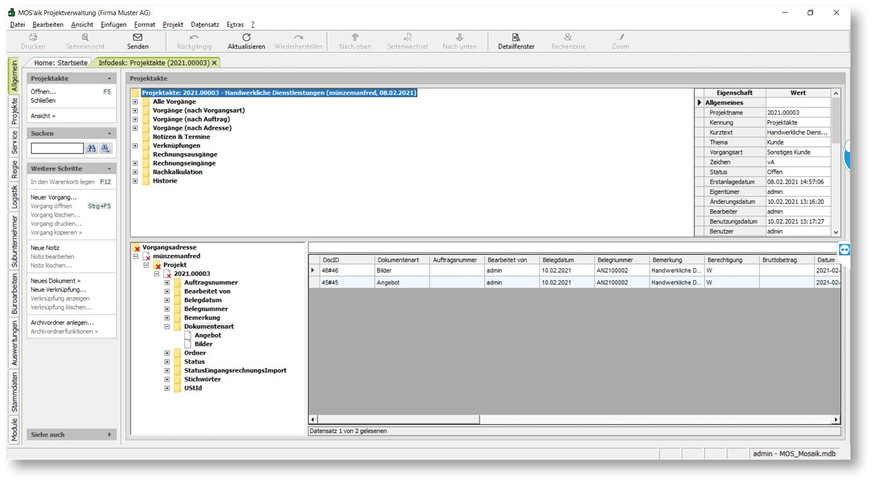Collapse the Dokumentenart tree node
Screen dimensions: 872x481
pos(167,326)
